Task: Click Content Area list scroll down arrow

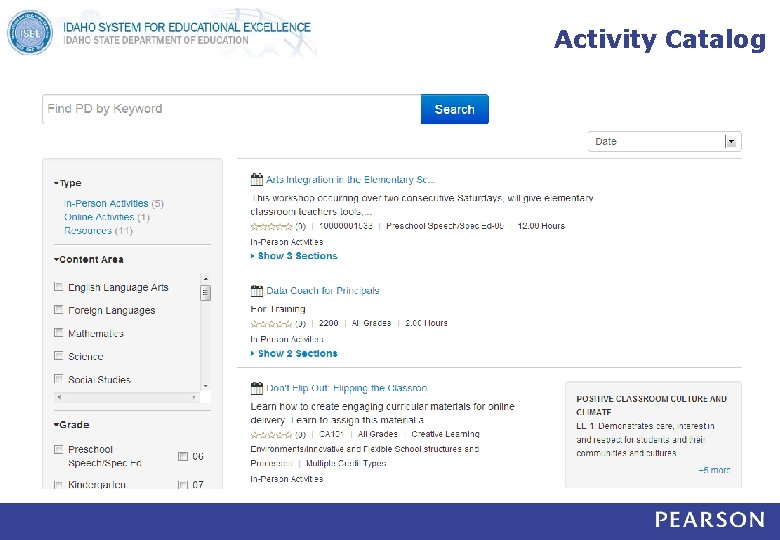Action: tap(205, 386)
